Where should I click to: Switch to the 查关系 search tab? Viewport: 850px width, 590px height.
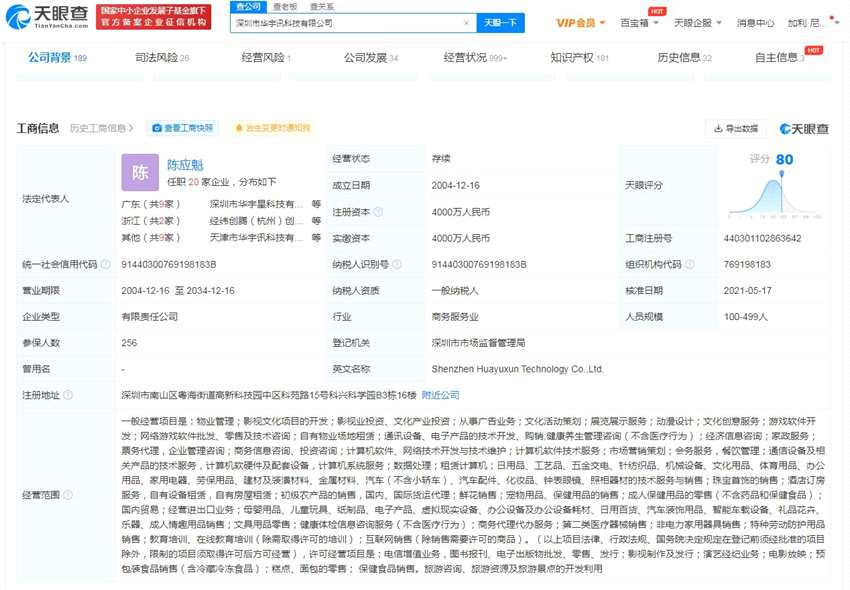[322, 7]
